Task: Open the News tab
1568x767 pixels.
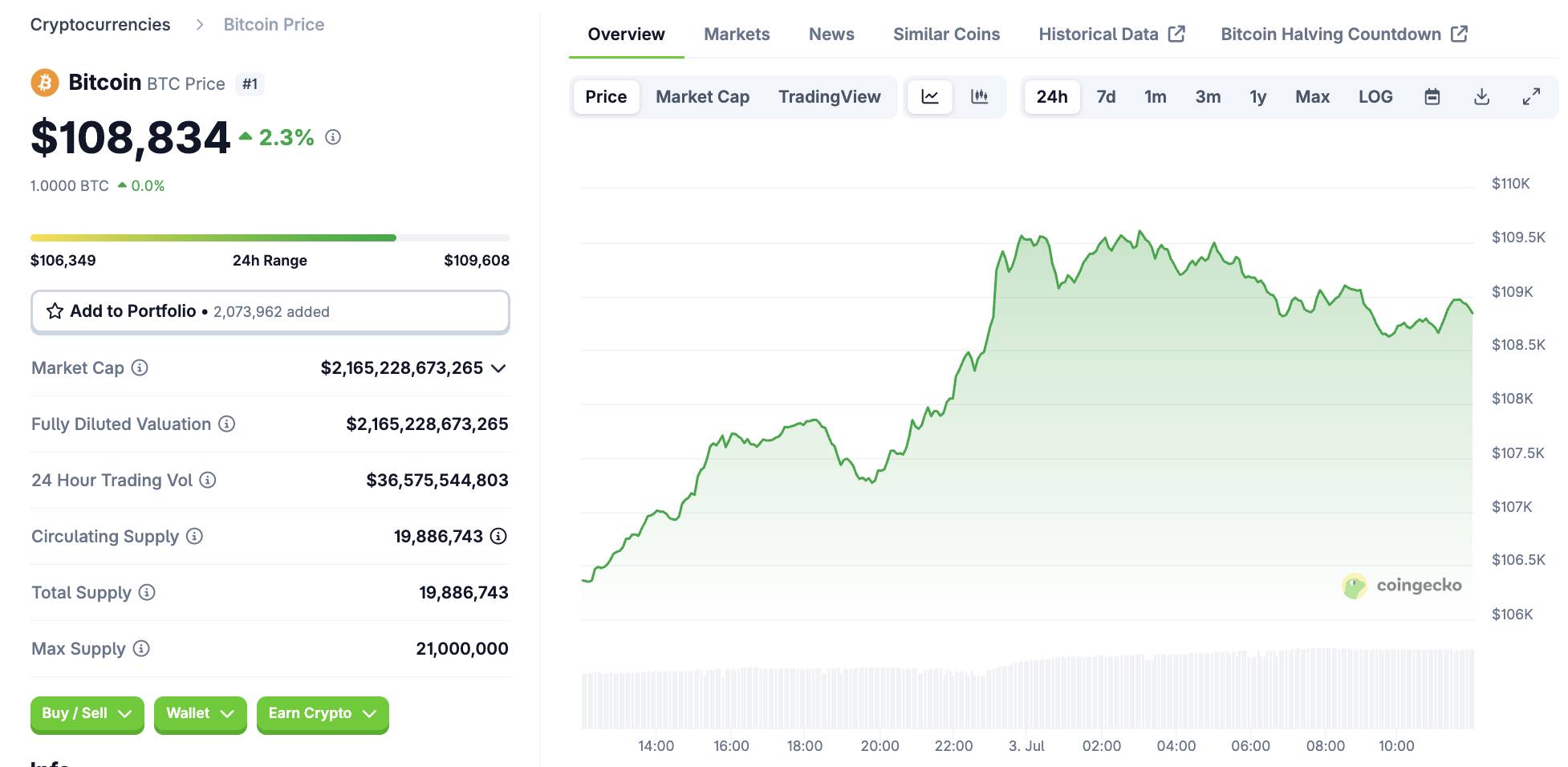Action: click(831, 34)
